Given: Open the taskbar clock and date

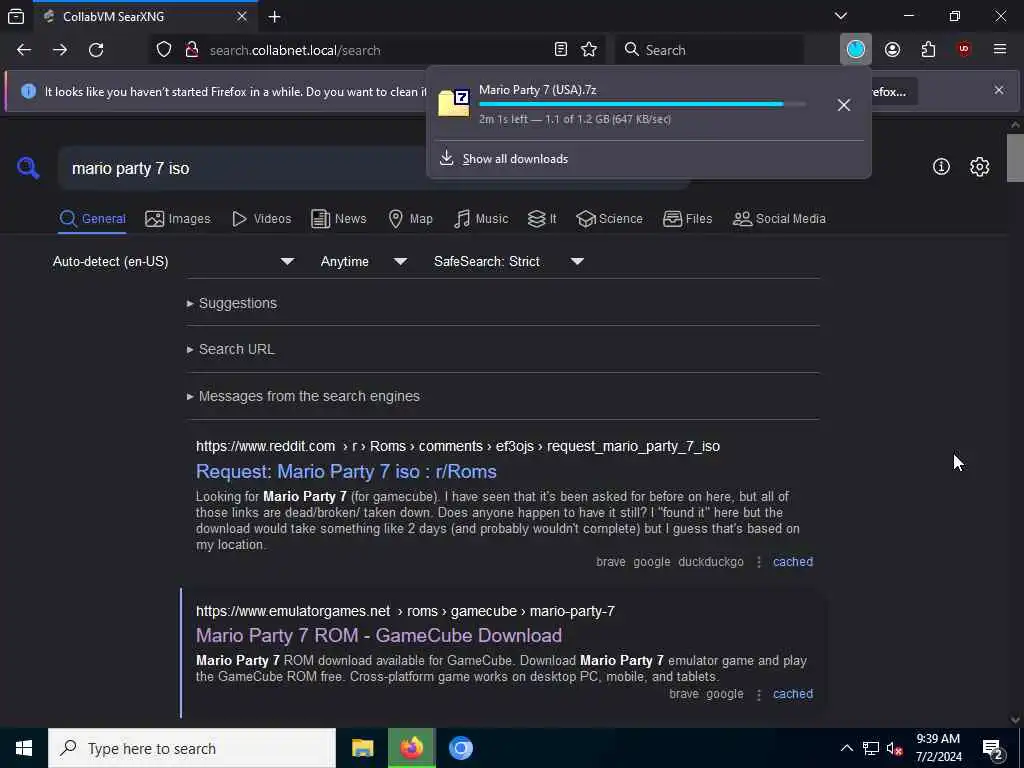Looking at the screenshot, I should click(938, 748).
